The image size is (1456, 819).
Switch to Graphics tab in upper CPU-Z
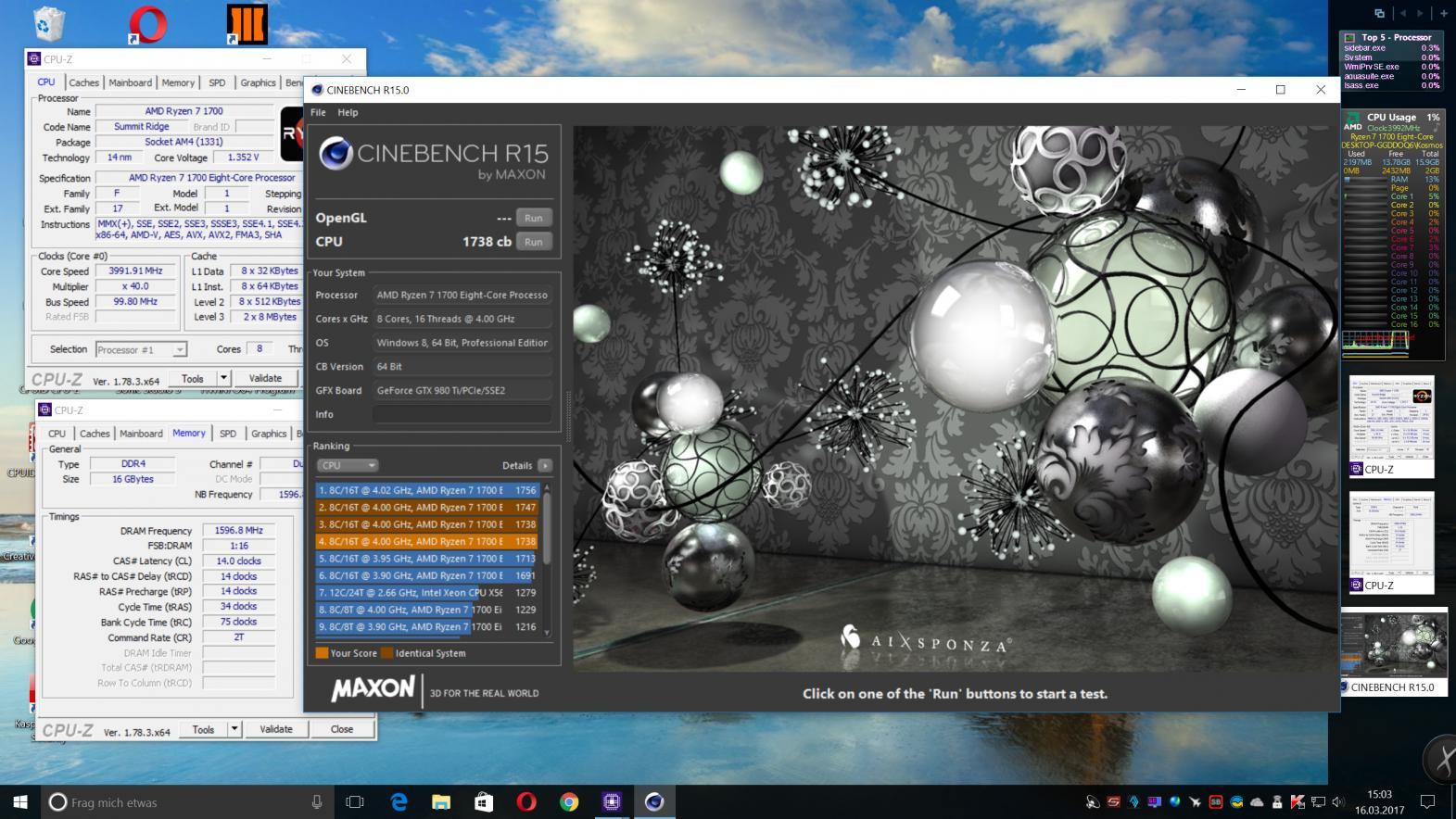click(x=258, y=82)
